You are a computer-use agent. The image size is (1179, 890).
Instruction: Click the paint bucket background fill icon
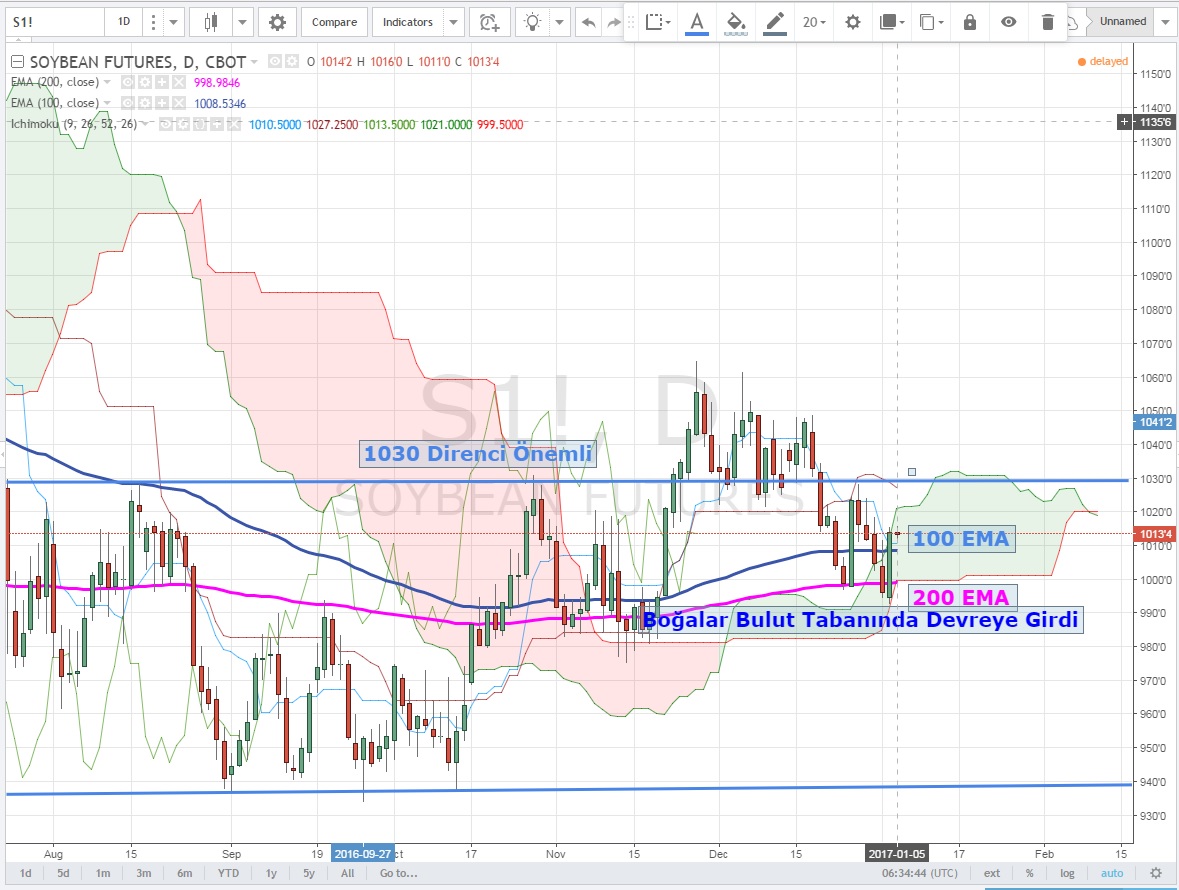pyautogui.click(x=735, y=21)
